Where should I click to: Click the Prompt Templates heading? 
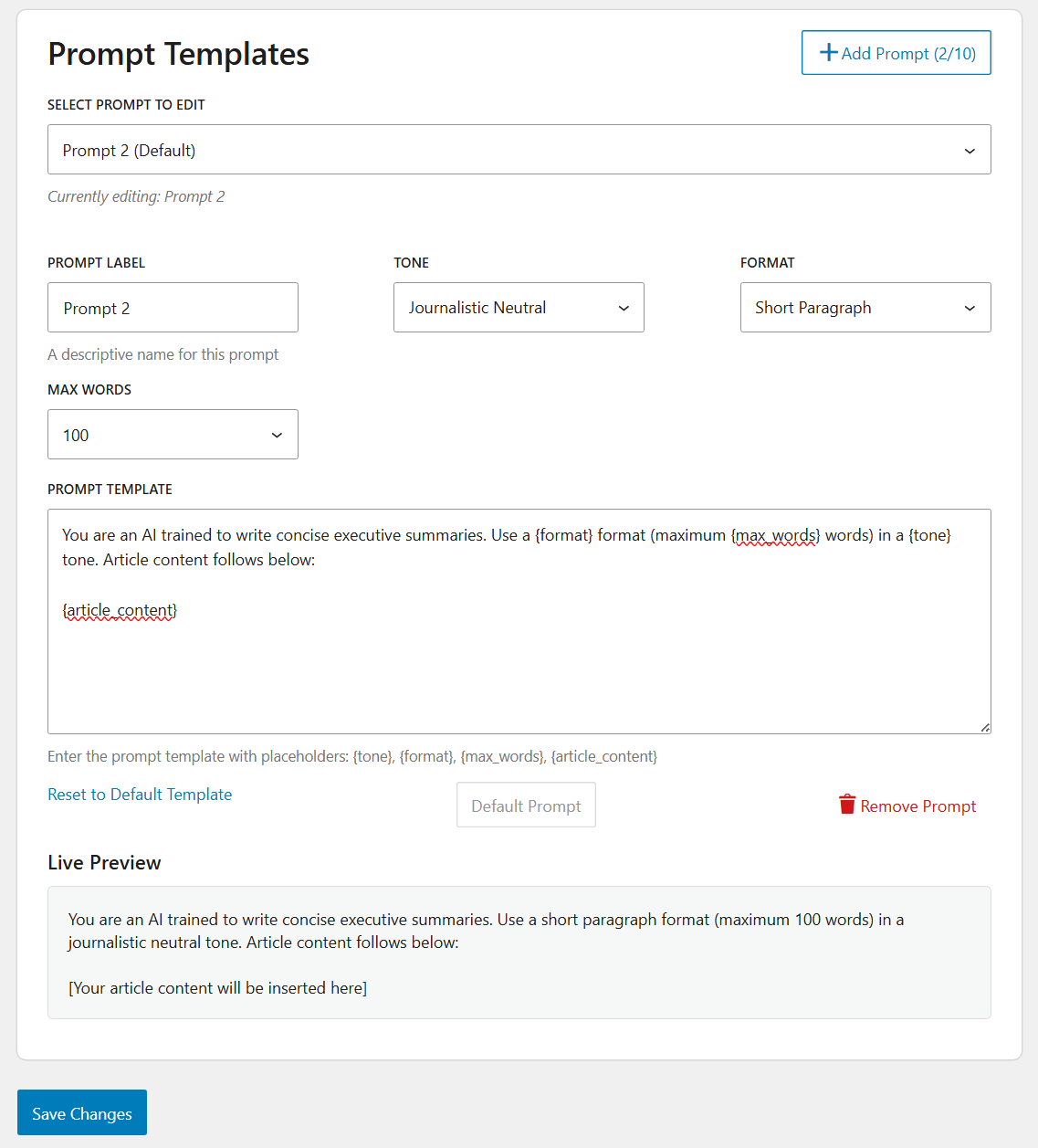click(178, 54)
